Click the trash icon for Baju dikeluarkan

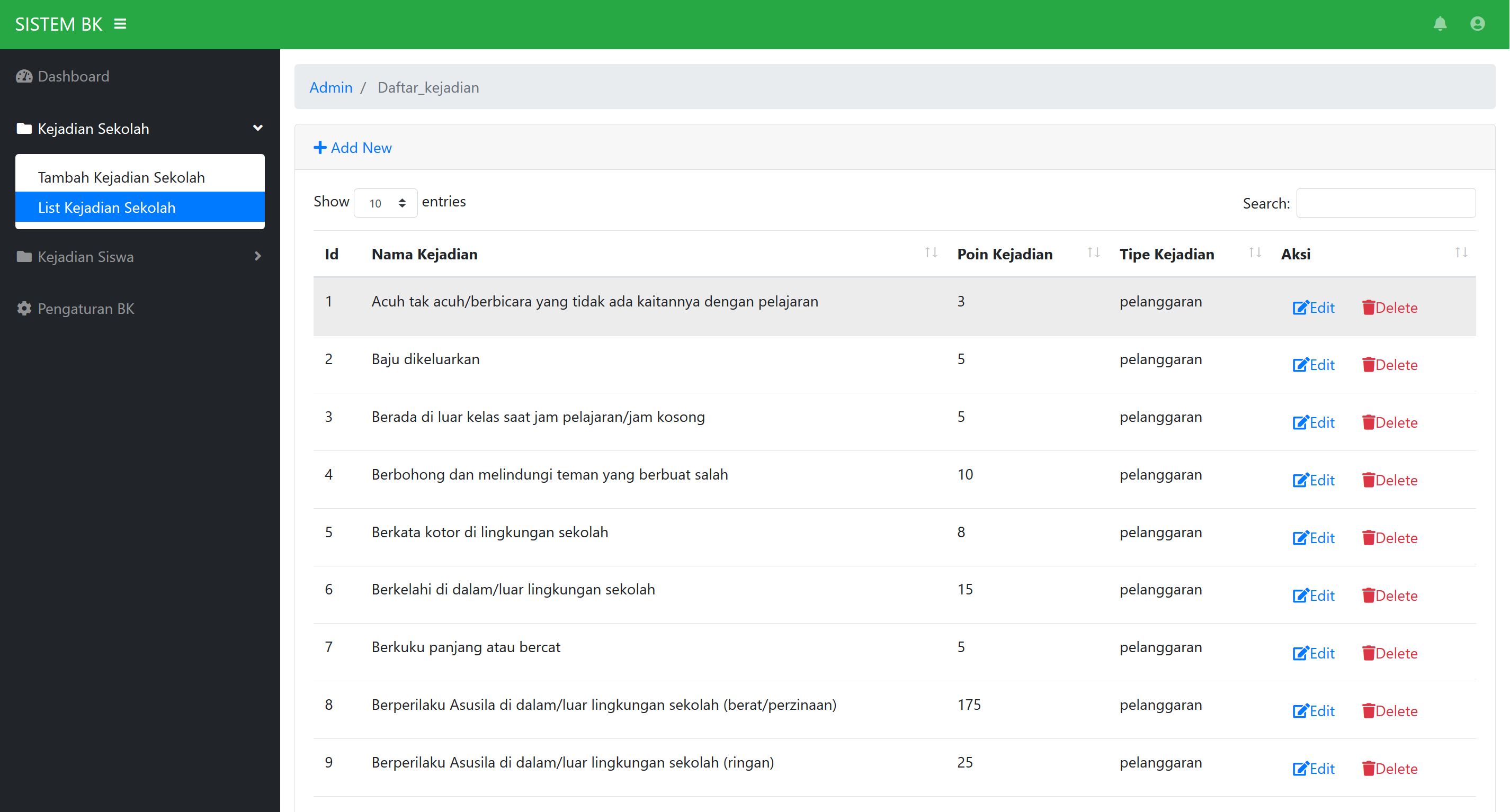click(x=1369, y=365)
